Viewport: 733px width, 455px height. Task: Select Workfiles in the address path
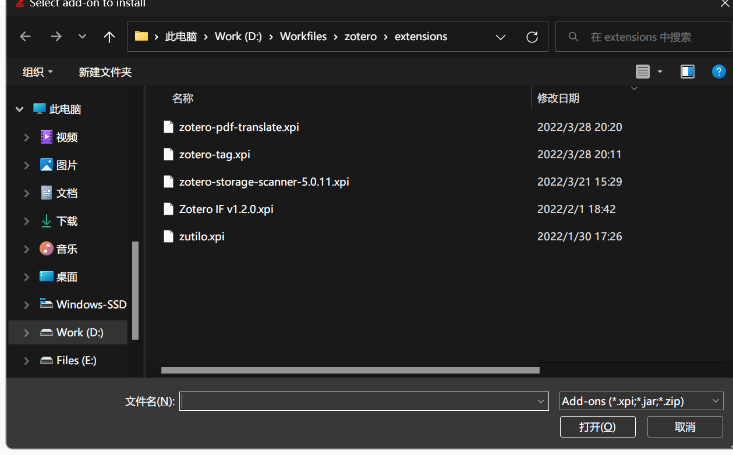(303, 36)
